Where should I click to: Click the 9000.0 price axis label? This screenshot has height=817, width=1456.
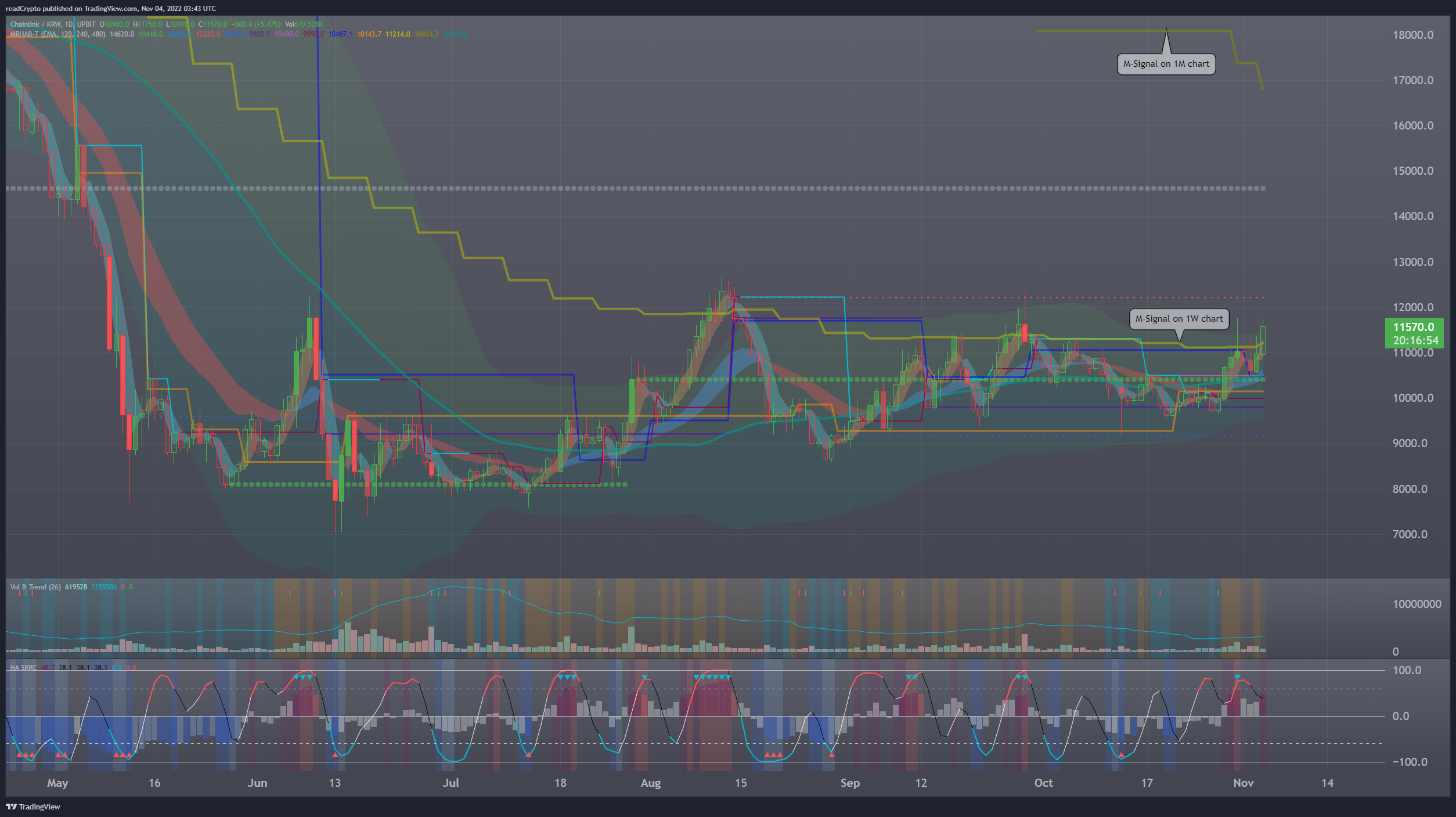coord(1410,443)
